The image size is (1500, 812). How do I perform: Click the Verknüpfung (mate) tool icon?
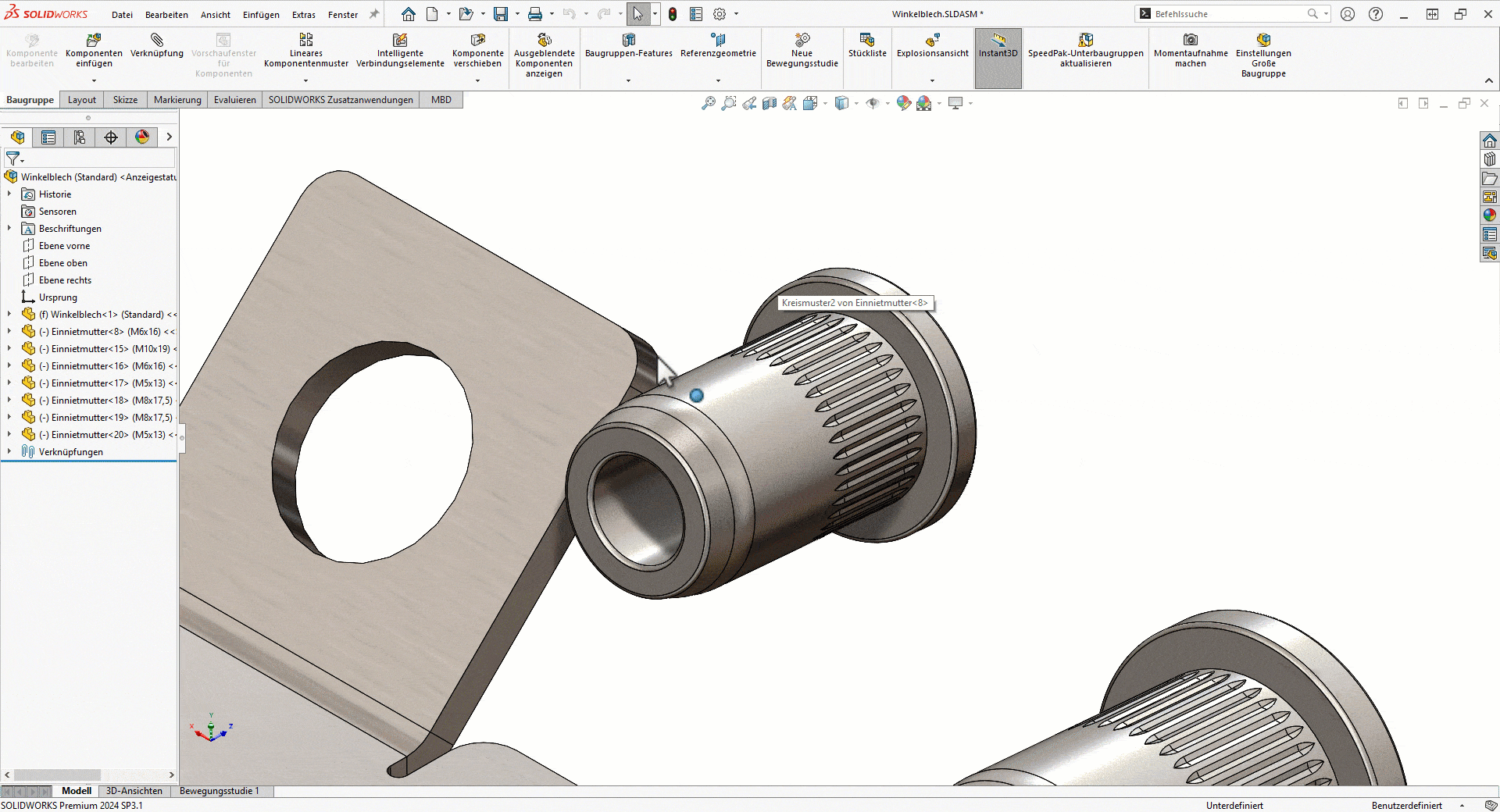click(x=157, y=41)
